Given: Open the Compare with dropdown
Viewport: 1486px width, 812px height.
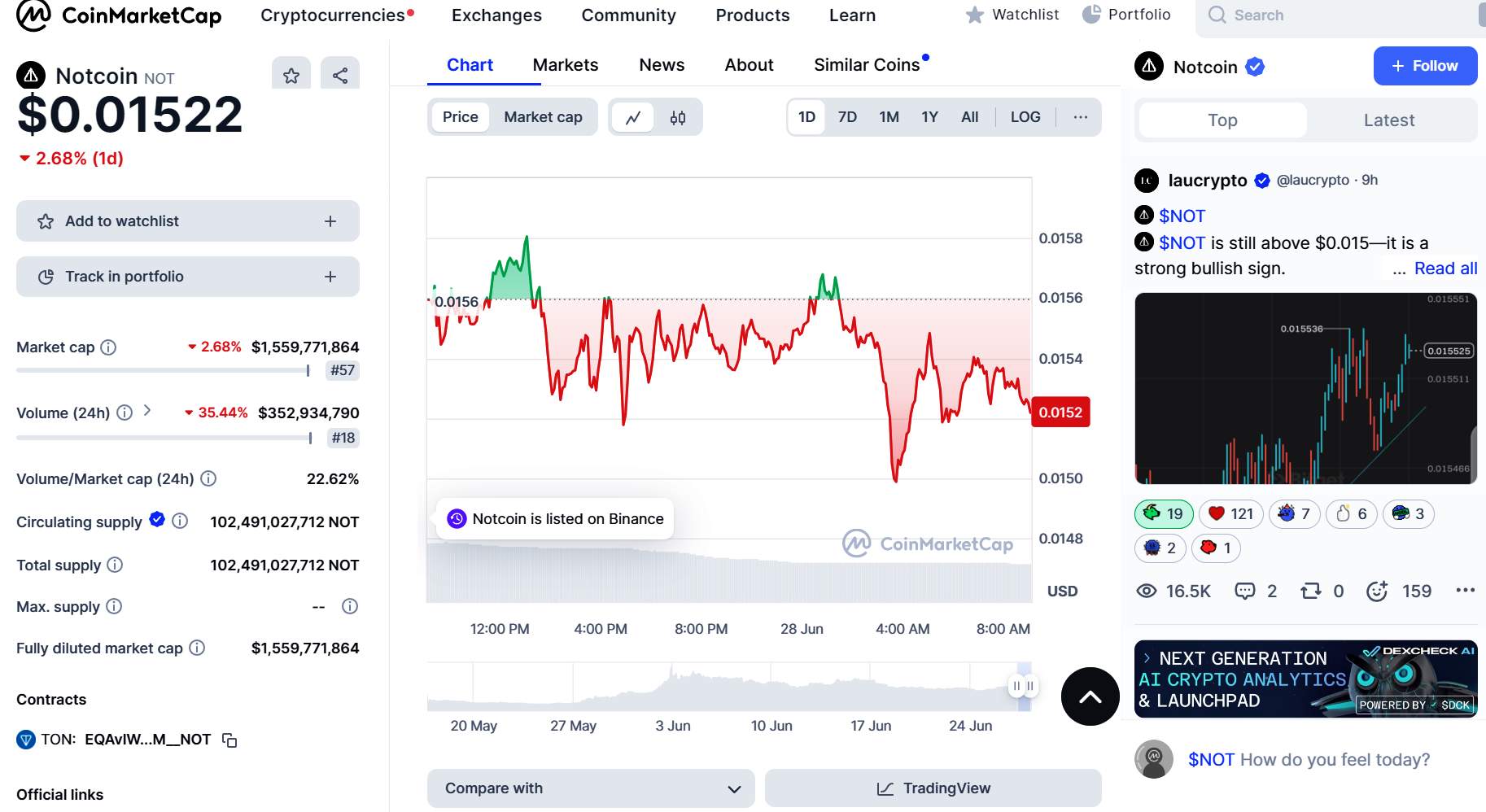Looking at the screenshot, I should point(591,788).
